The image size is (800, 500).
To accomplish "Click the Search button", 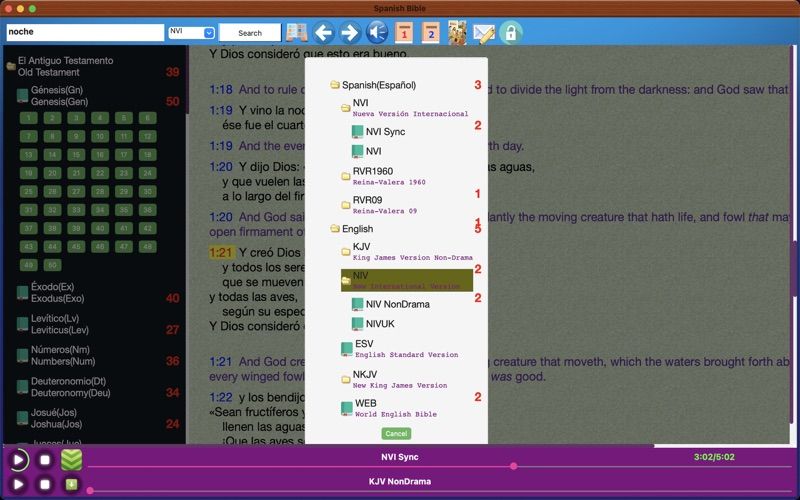I will [x=250, y=33].
